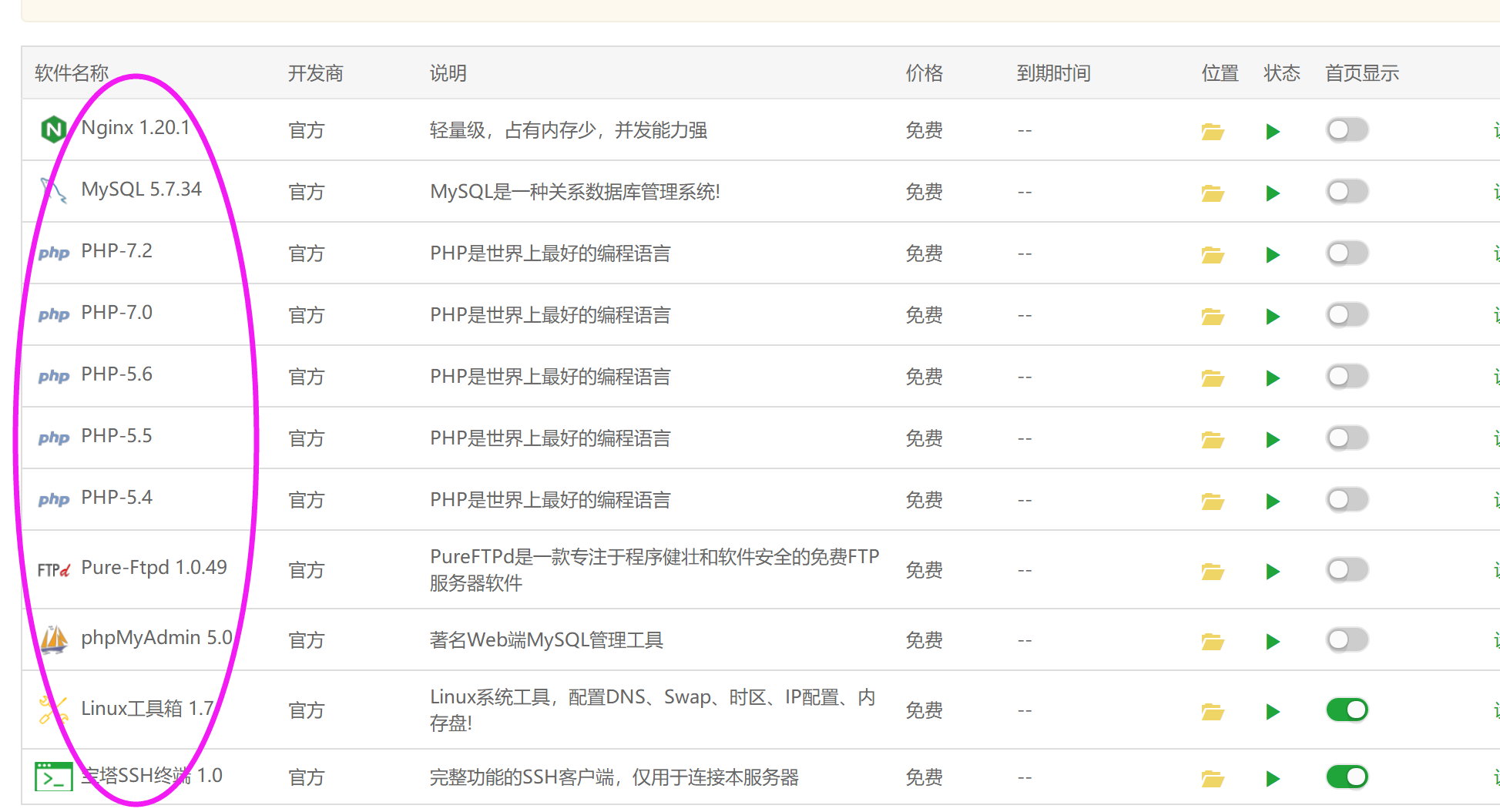This screenshot has height=812, width=1500.
Task: Select the php icon beside PHP-5.6
Action: 52,376
